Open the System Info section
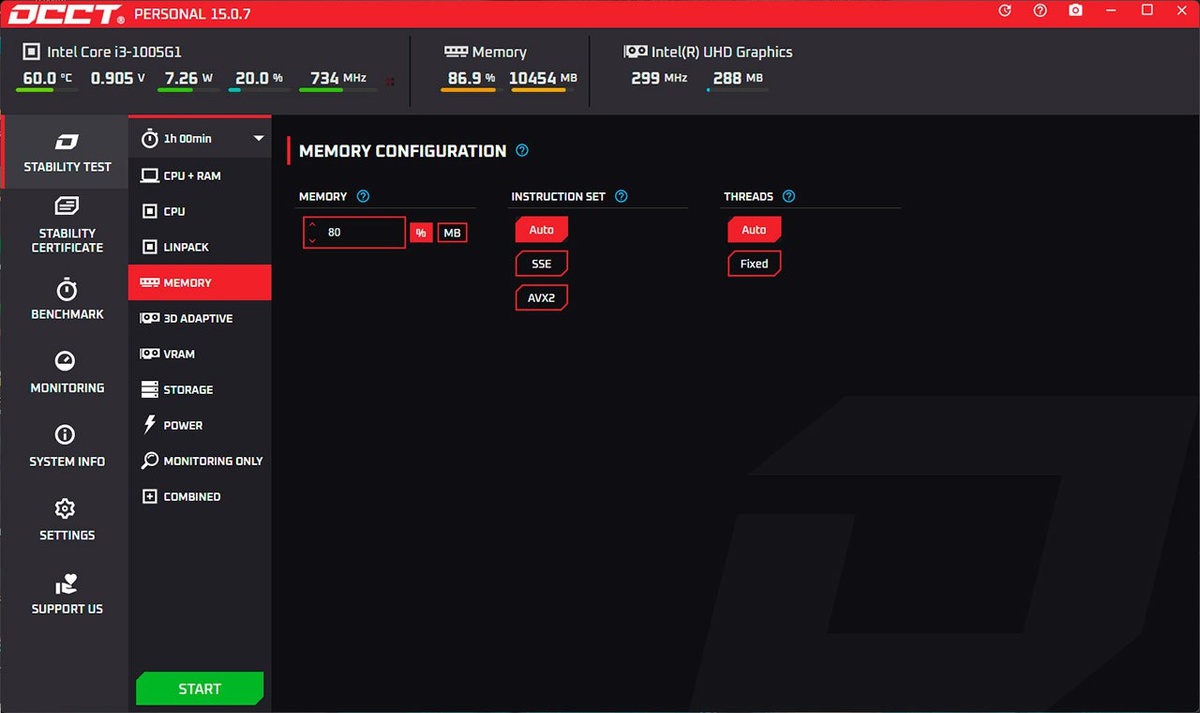This screenshot has height=713, width=1200. [x=67, y=447]
